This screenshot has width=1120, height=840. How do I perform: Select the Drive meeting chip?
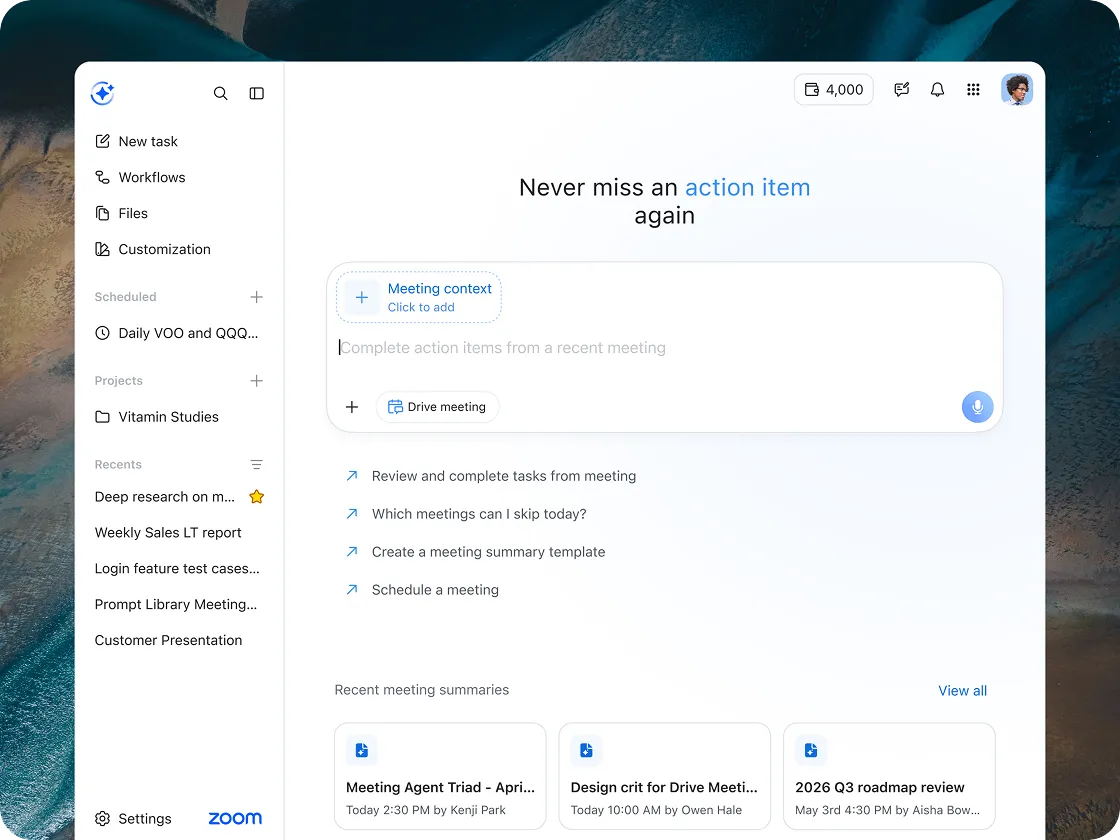click(437, 407)
